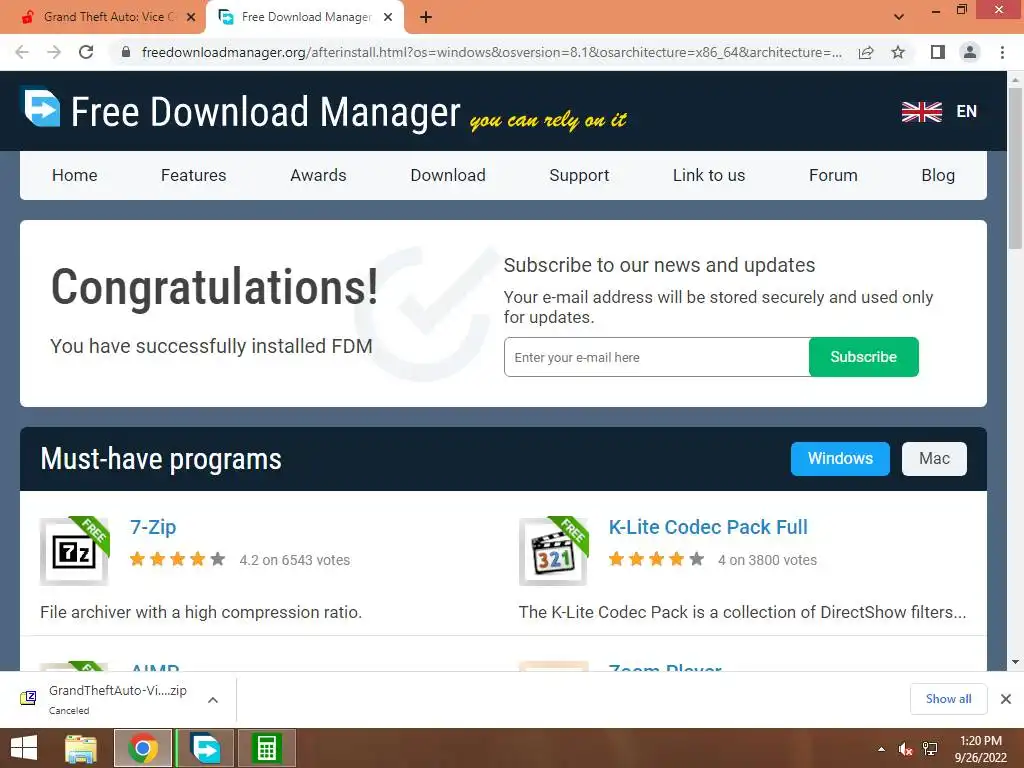Open the K-Lite Codec Pack icon

pyautogui.click(x=554, y=551)
